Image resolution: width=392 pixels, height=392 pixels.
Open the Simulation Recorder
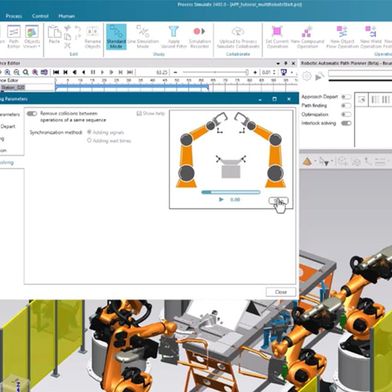point(199,37)
